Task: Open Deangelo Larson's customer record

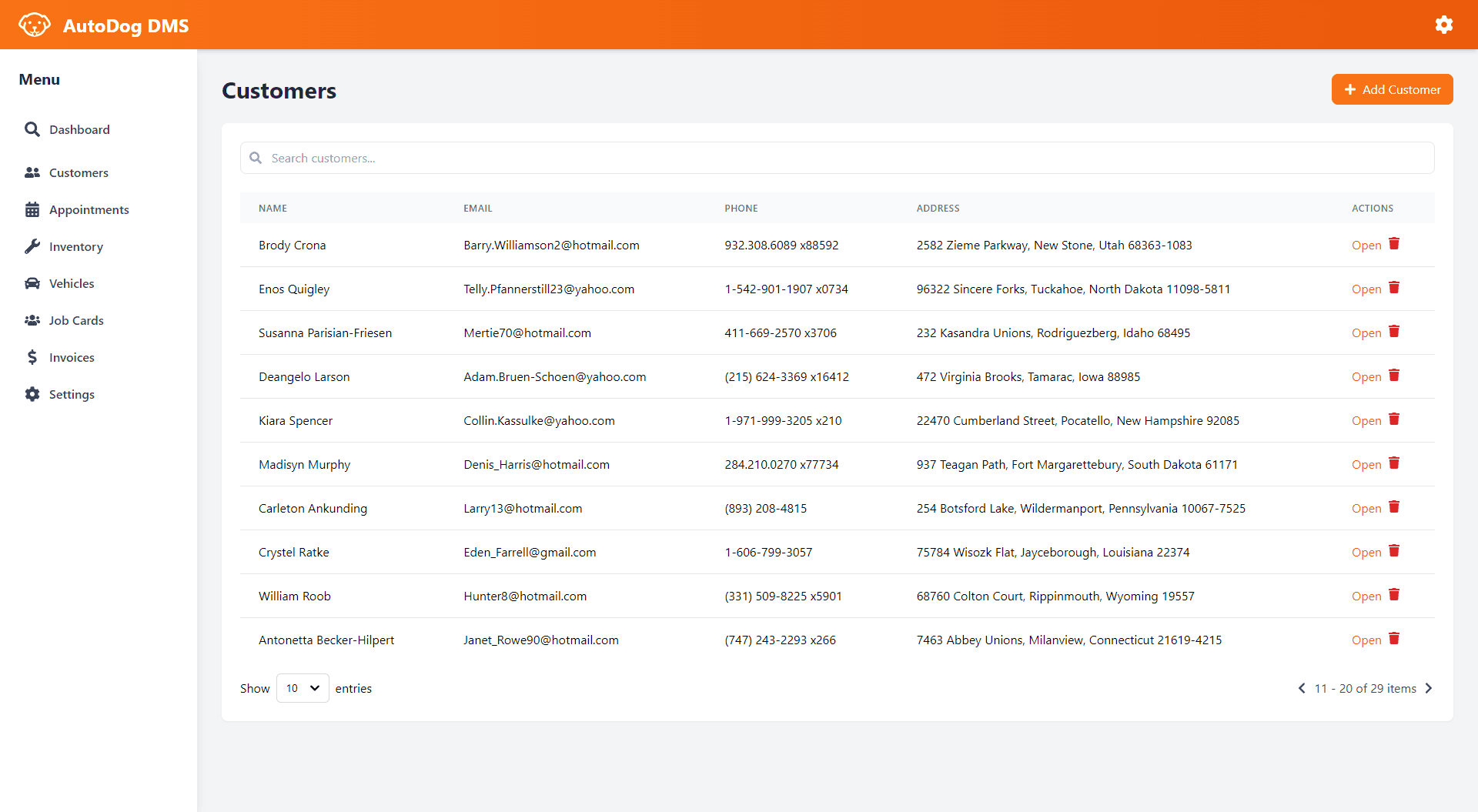Action: click(x=1366, y=377)
